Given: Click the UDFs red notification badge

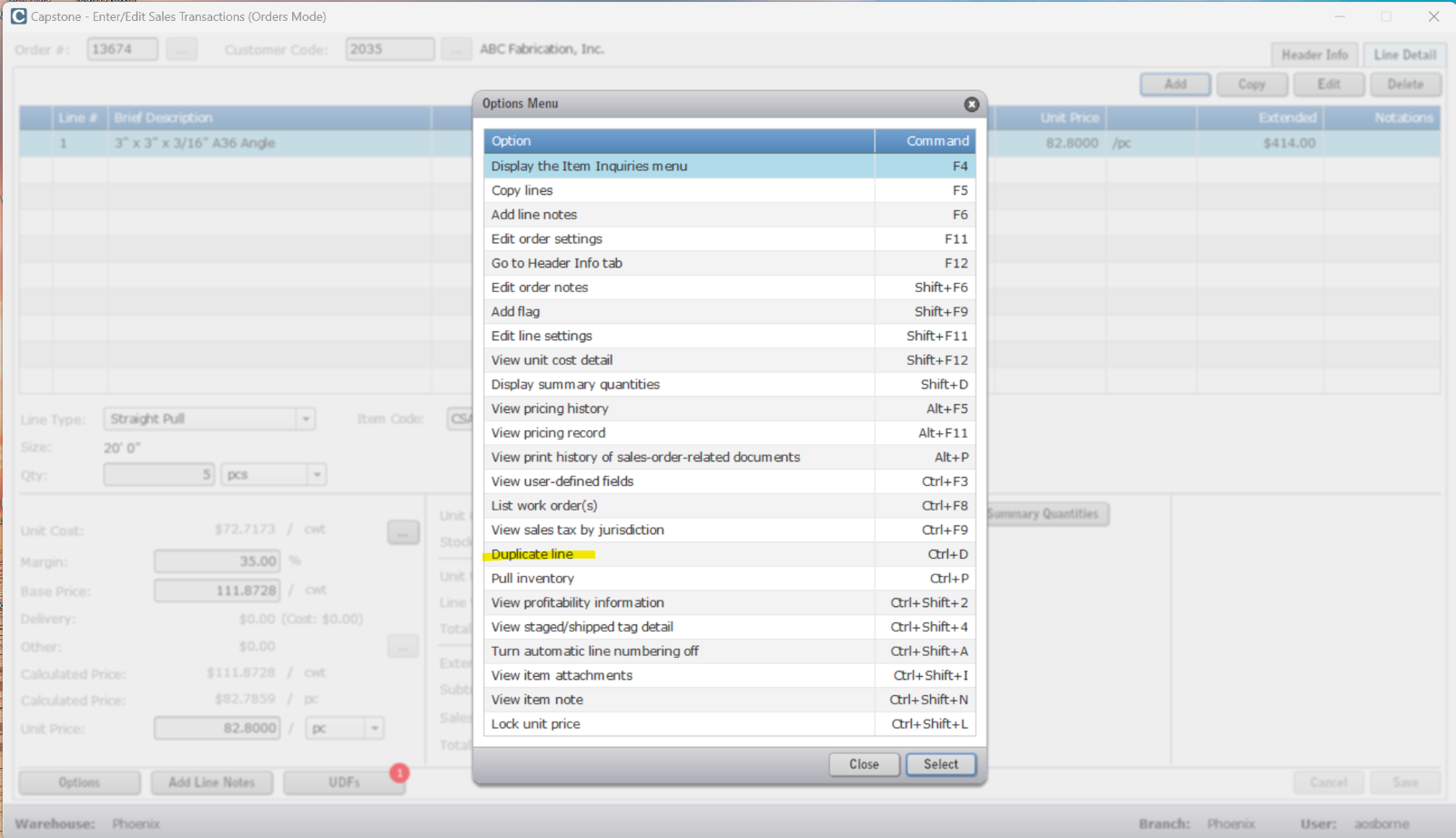Looking at the screenshot, I should (x=399, y=772).
